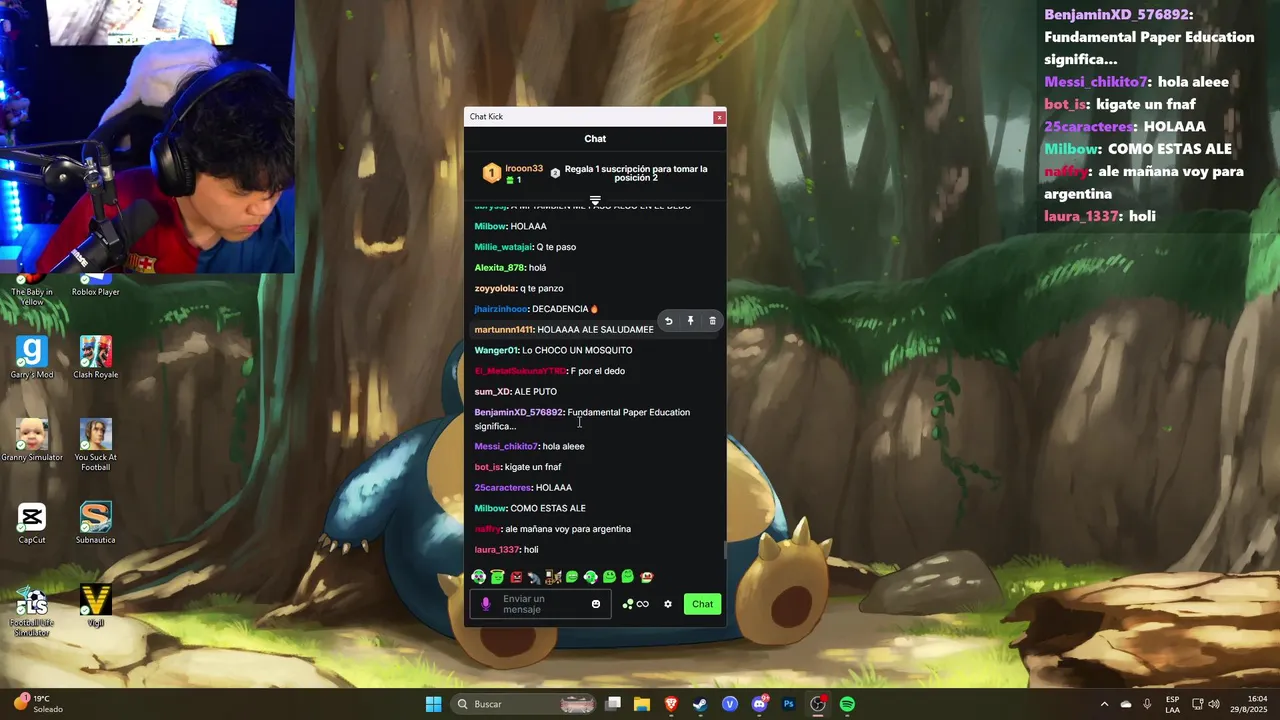
Task: Open Photoshop from taskbar
Action: pos(788,704)
